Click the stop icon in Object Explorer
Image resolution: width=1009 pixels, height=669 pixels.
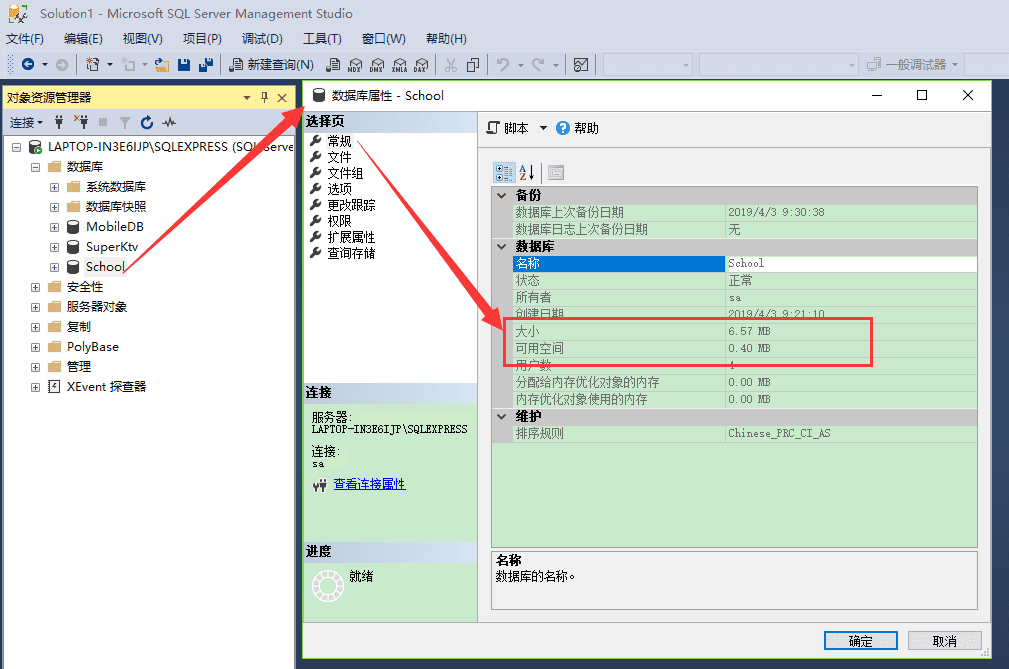coord(103,122)
